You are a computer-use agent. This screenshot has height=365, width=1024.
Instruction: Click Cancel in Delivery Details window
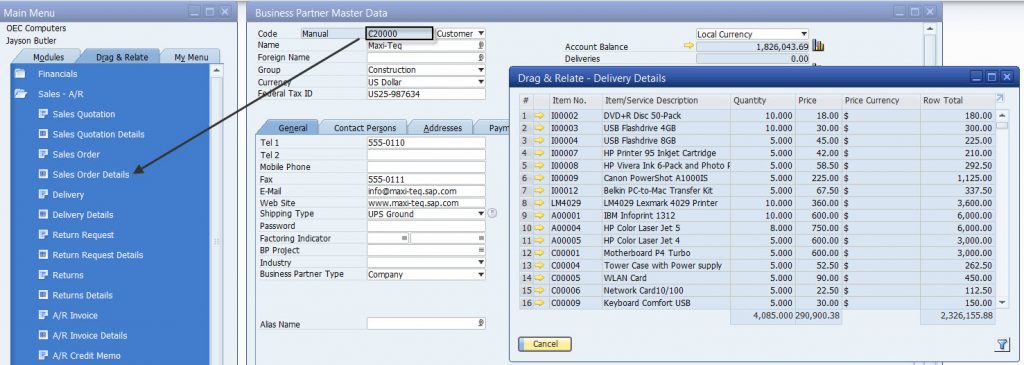(545, 343)
